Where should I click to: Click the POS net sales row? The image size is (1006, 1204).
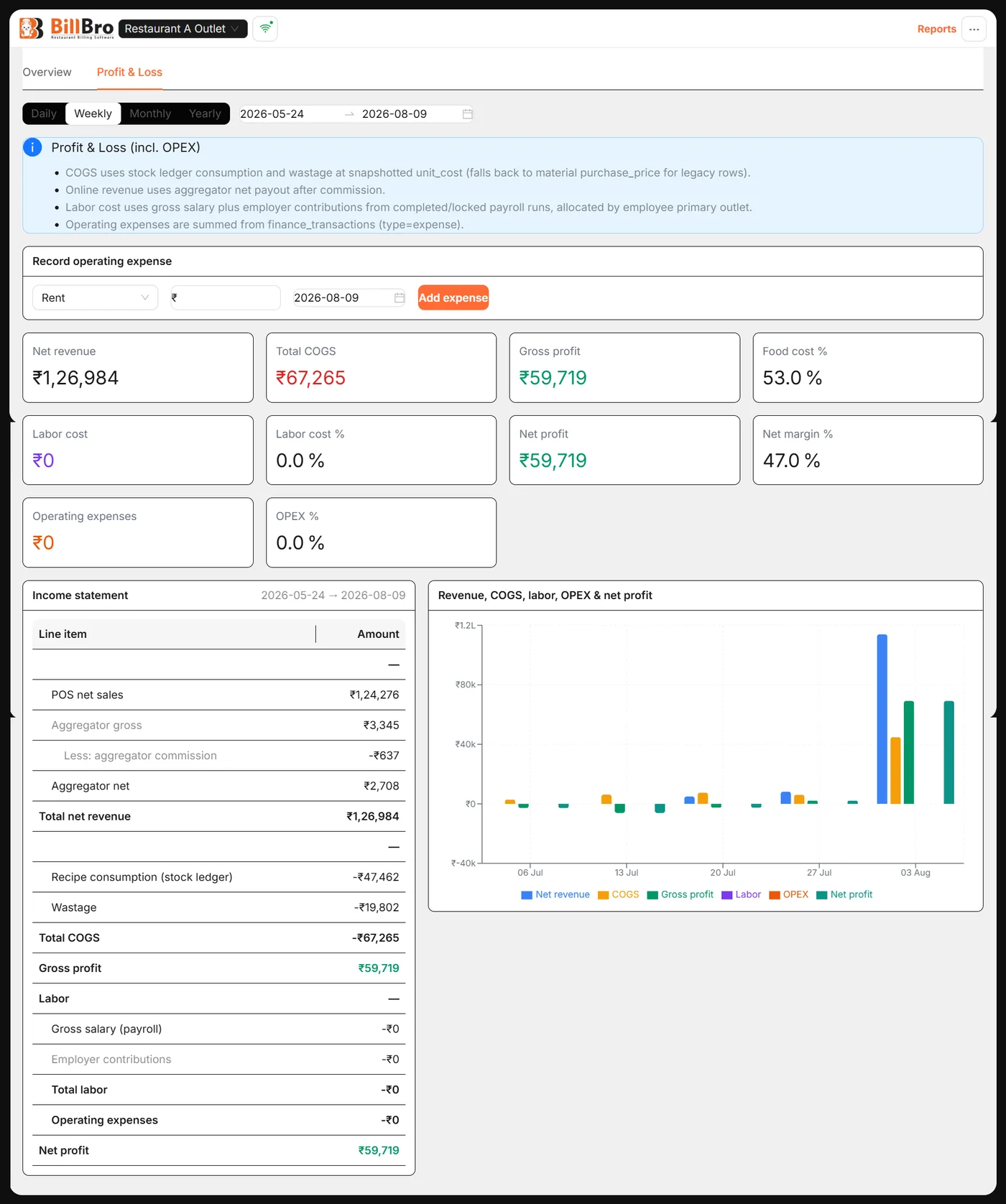click(218, 695)
